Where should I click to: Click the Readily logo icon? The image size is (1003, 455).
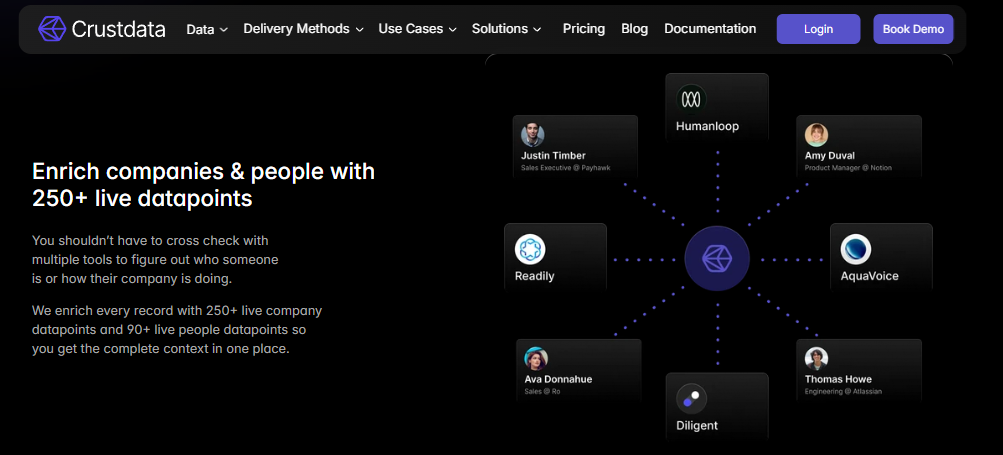(x=530, y=250)
